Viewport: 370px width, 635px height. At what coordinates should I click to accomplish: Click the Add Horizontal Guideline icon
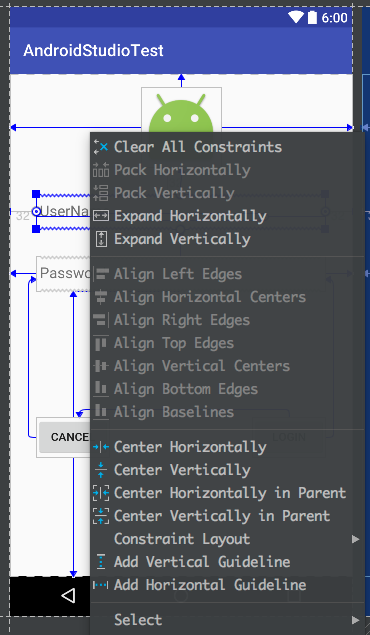(x=101, y=585)
